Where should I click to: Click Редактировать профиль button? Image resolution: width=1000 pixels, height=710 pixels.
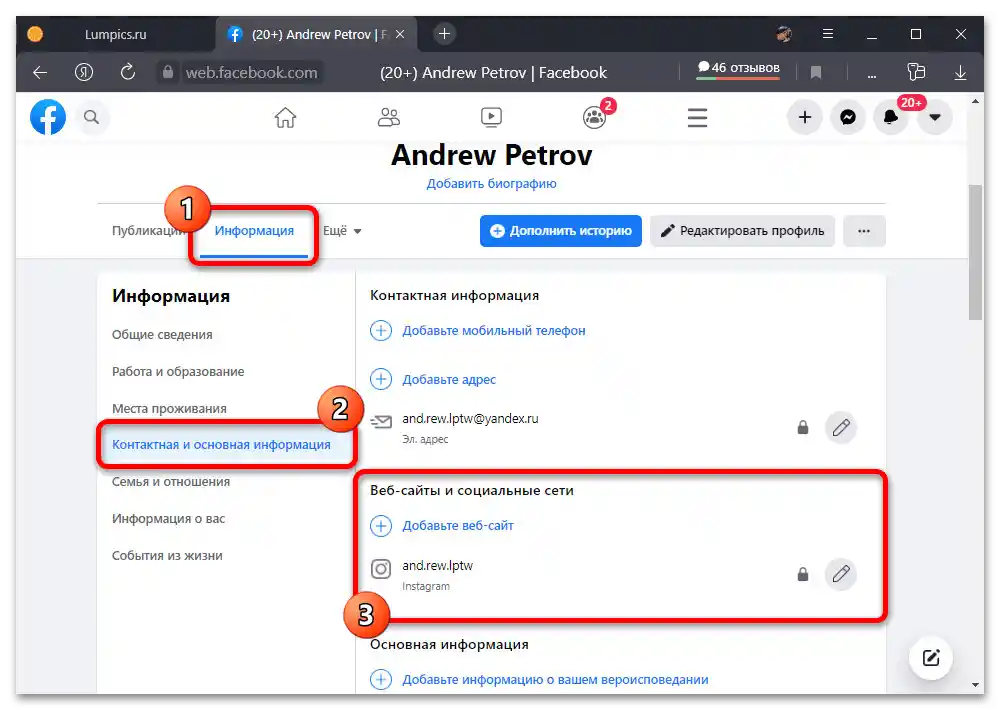coord(742,231)
